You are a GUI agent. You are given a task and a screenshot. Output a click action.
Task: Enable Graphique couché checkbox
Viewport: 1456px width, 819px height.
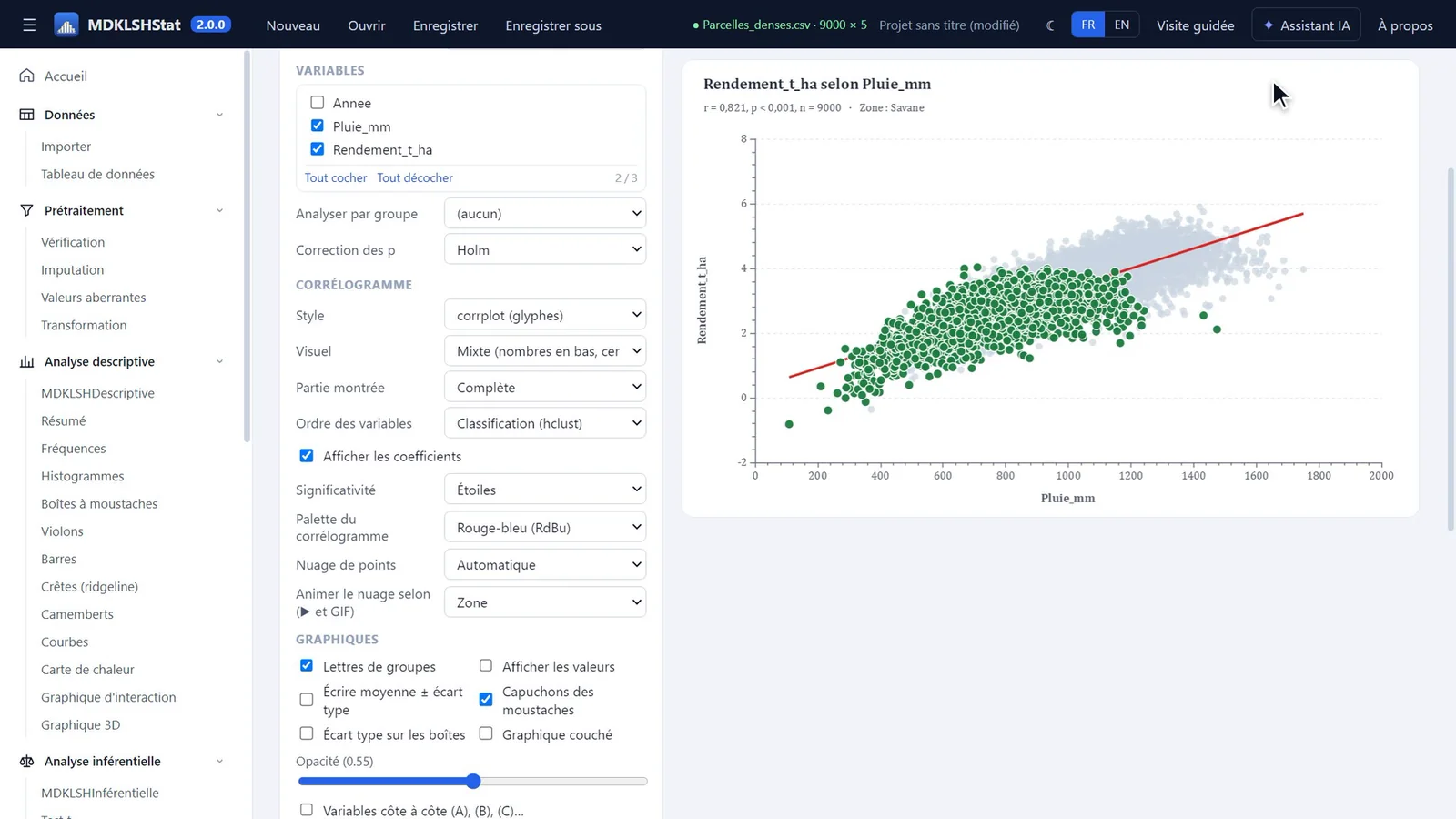(486, 733)
